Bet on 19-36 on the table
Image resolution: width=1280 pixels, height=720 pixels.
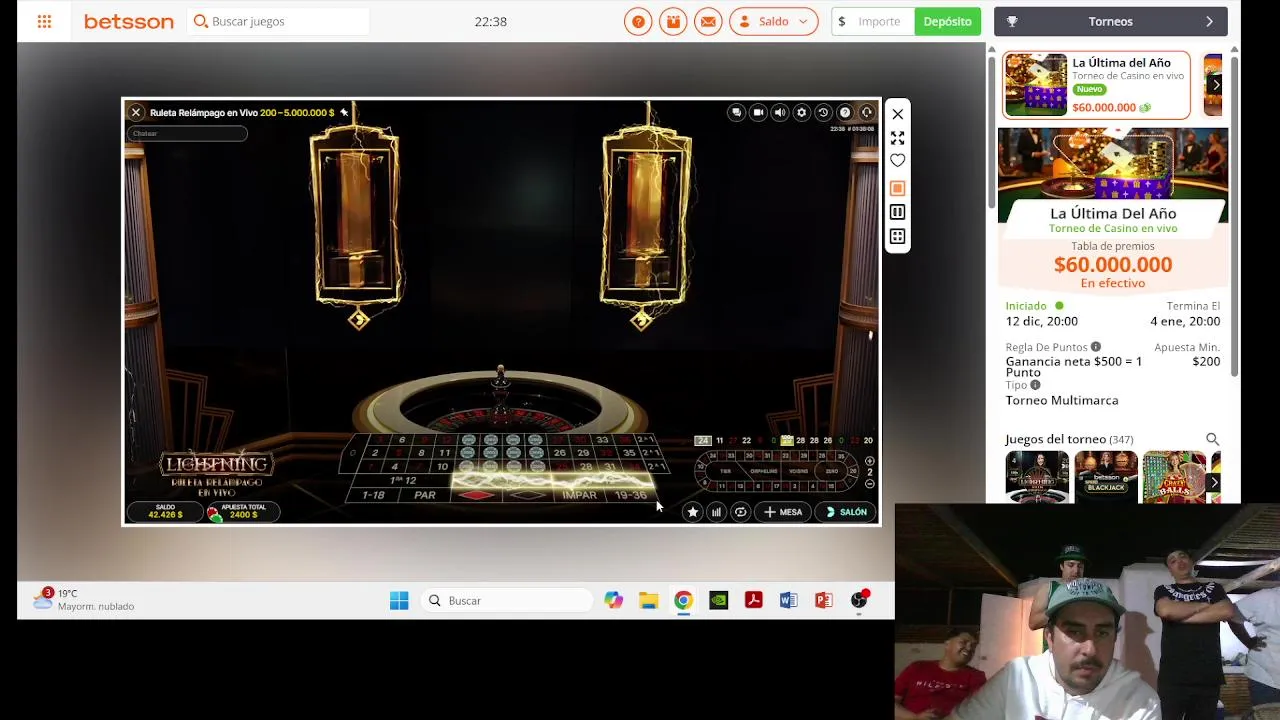[x=631, y=495]
